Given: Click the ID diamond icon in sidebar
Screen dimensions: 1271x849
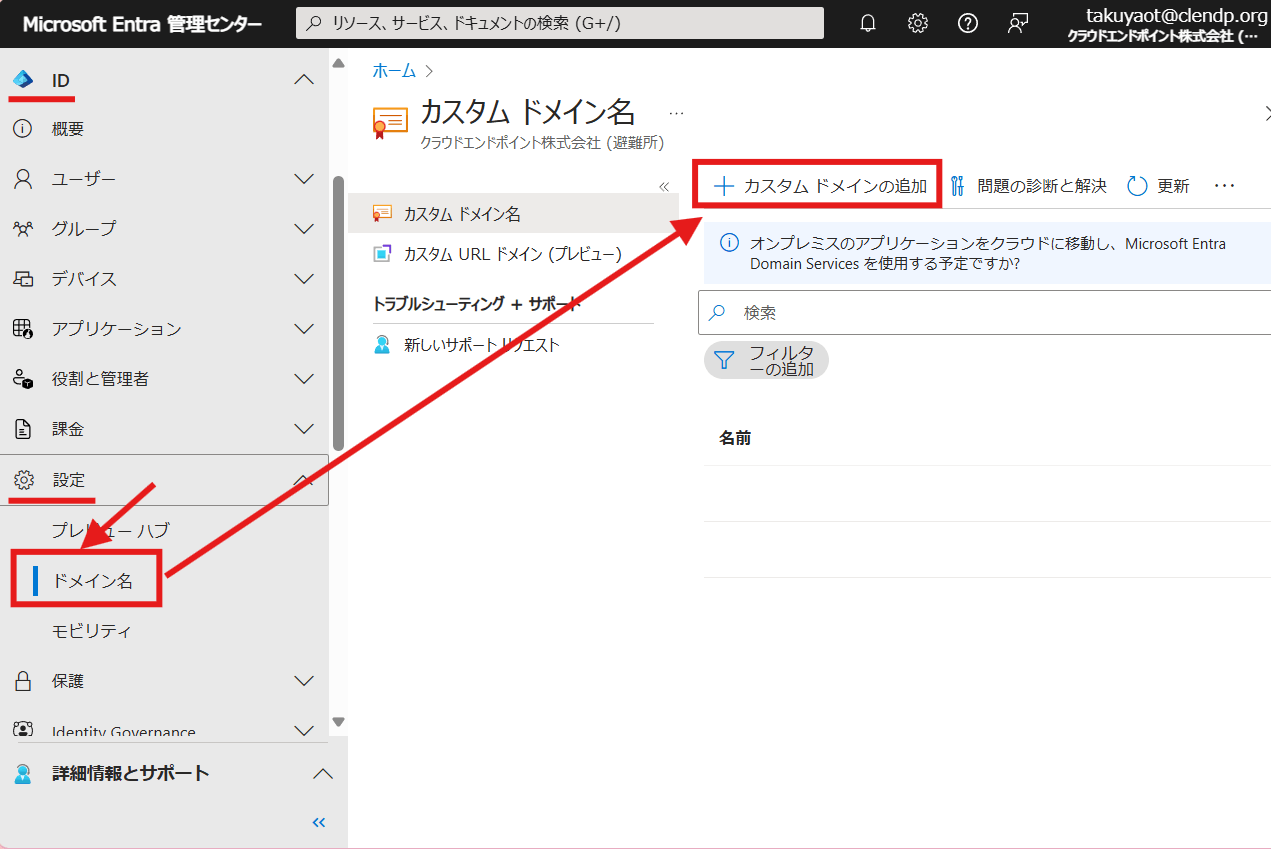Looking at the screenshot, I should coord(23,80).
